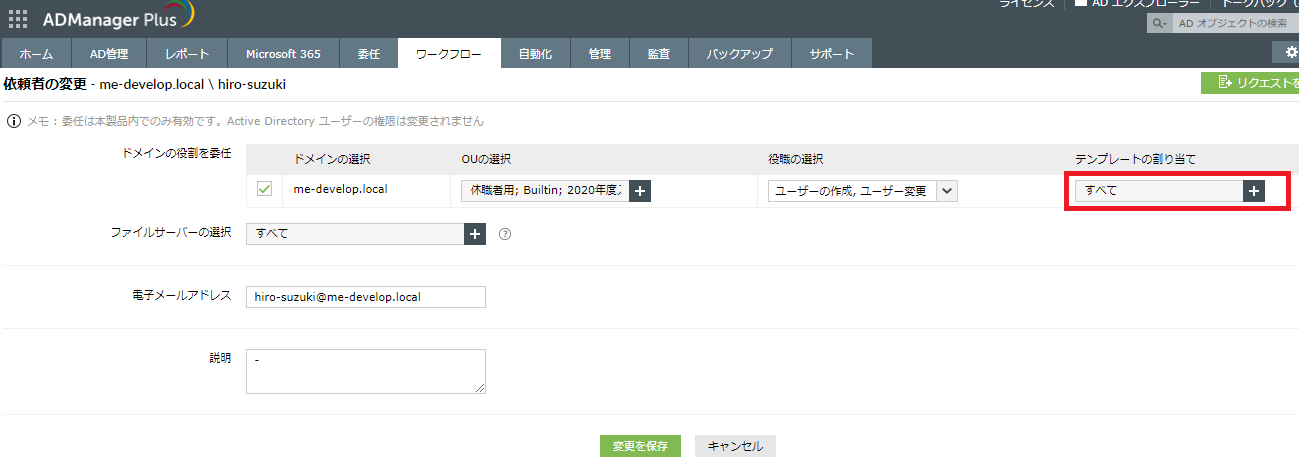Click the green リクエスト button
Screen dimensions: 1299x463
(x=1250, y=83)
